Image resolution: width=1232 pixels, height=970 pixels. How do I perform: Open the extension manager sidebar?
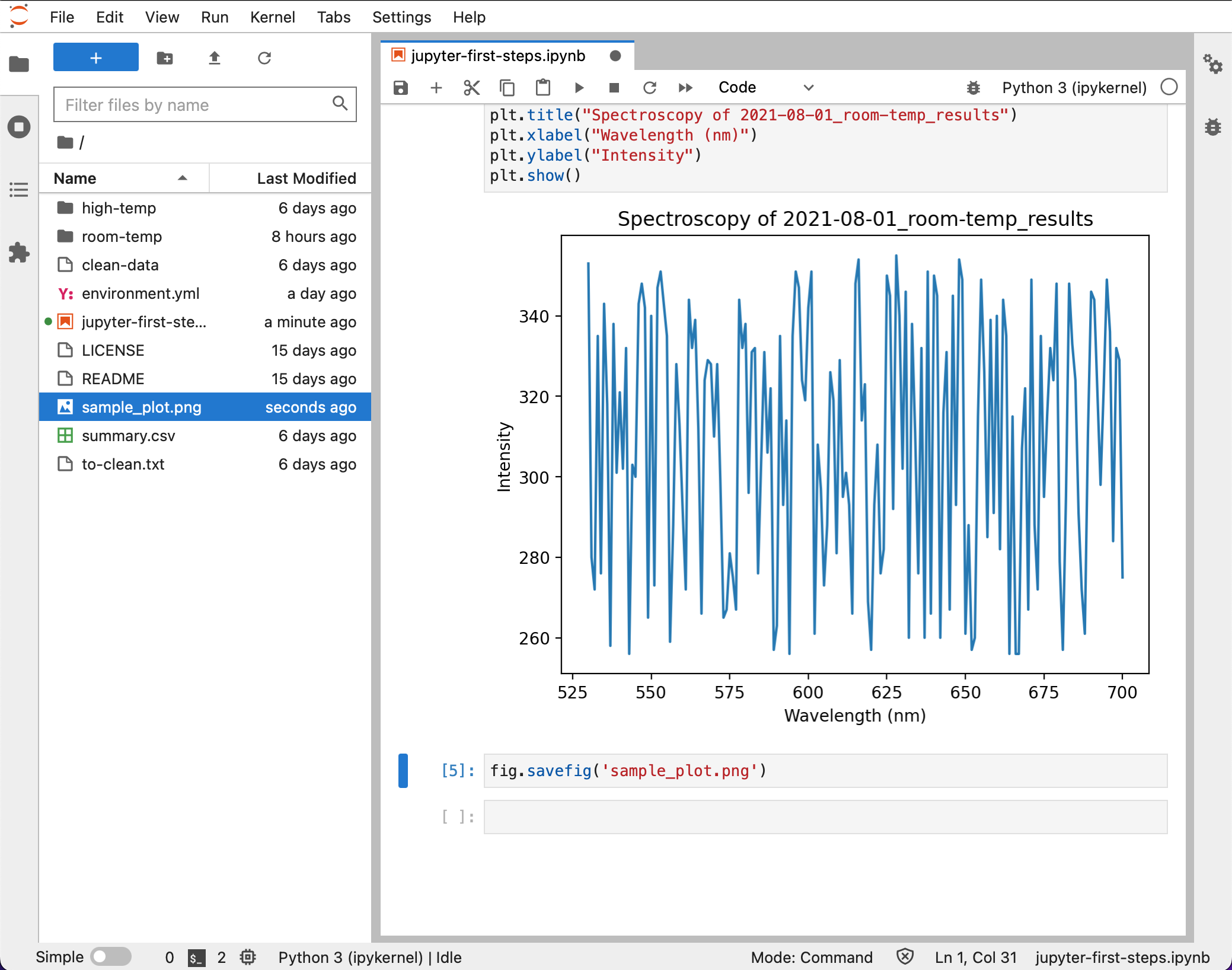click(x=19, y=253)
